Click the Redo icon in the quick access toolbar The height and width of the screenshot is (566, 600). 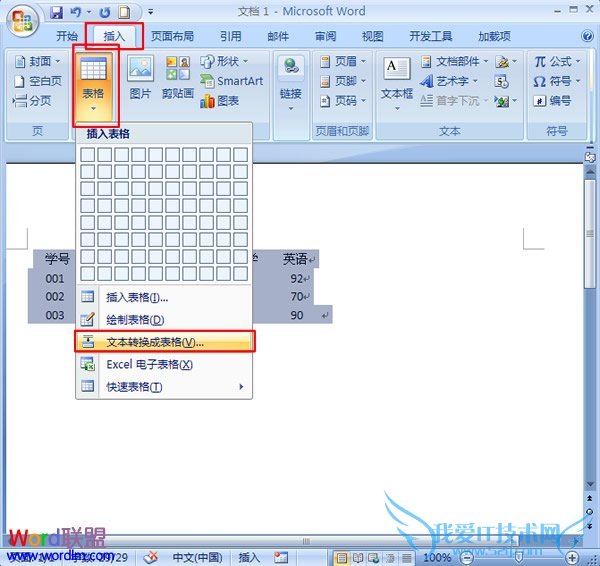coord(105,12)
